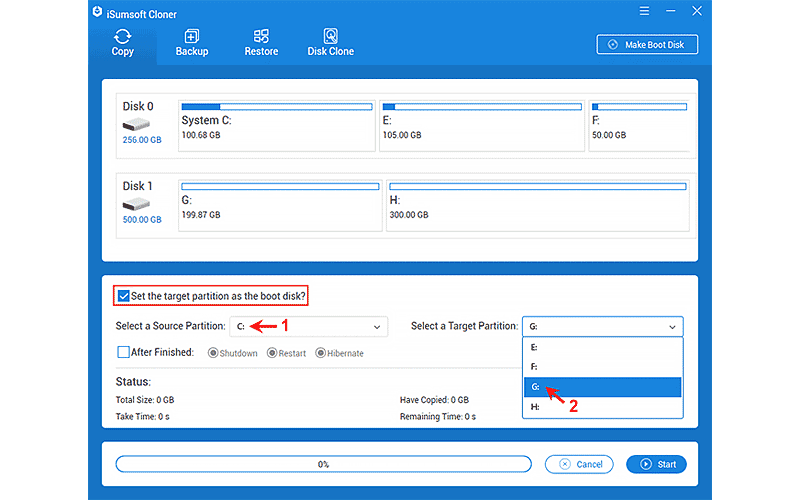Viewport: 800px width, 500px height.
Task: Select the Hibernate radio option
Action: click(320, 353)
